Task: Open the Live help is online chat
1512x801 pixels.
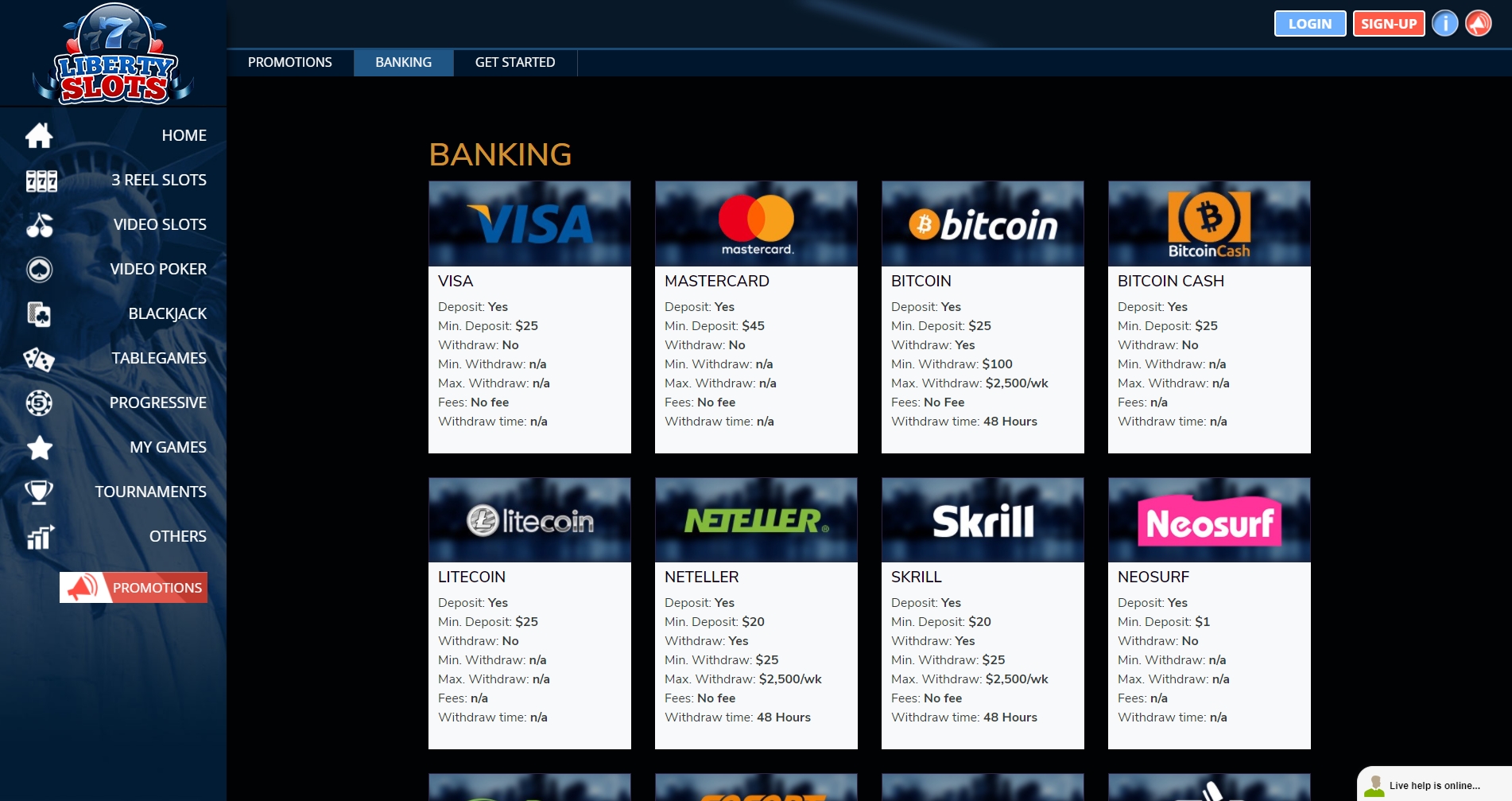Action: [1434, 785]
